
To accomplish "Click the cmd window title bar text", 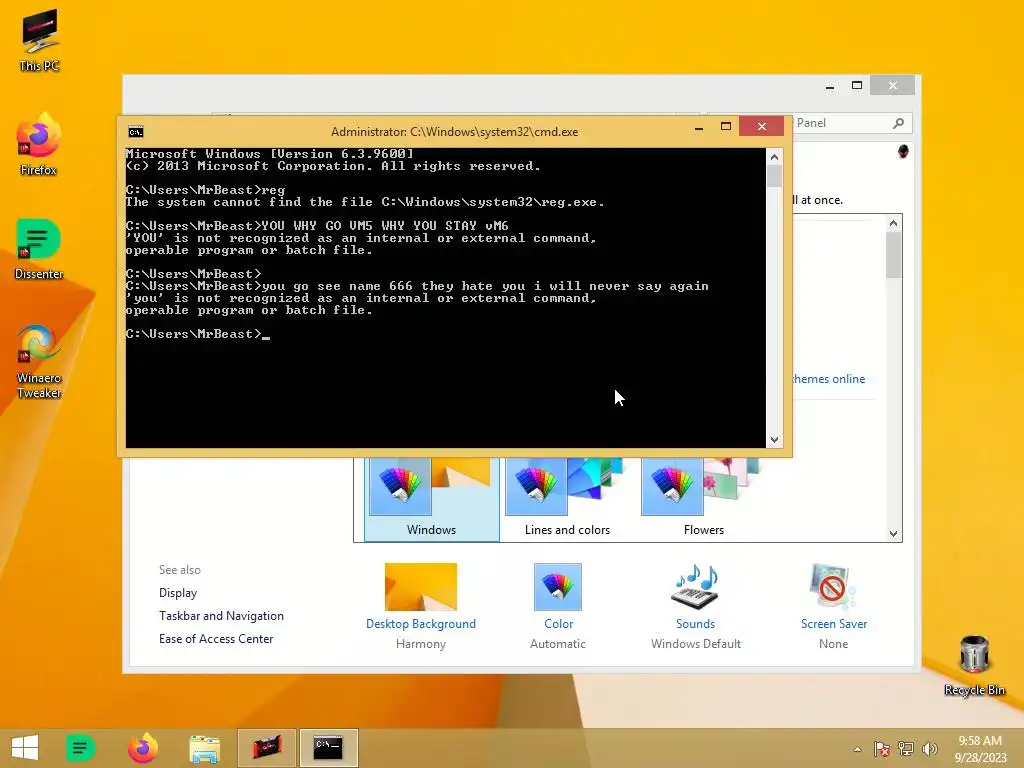I will 455,132.
